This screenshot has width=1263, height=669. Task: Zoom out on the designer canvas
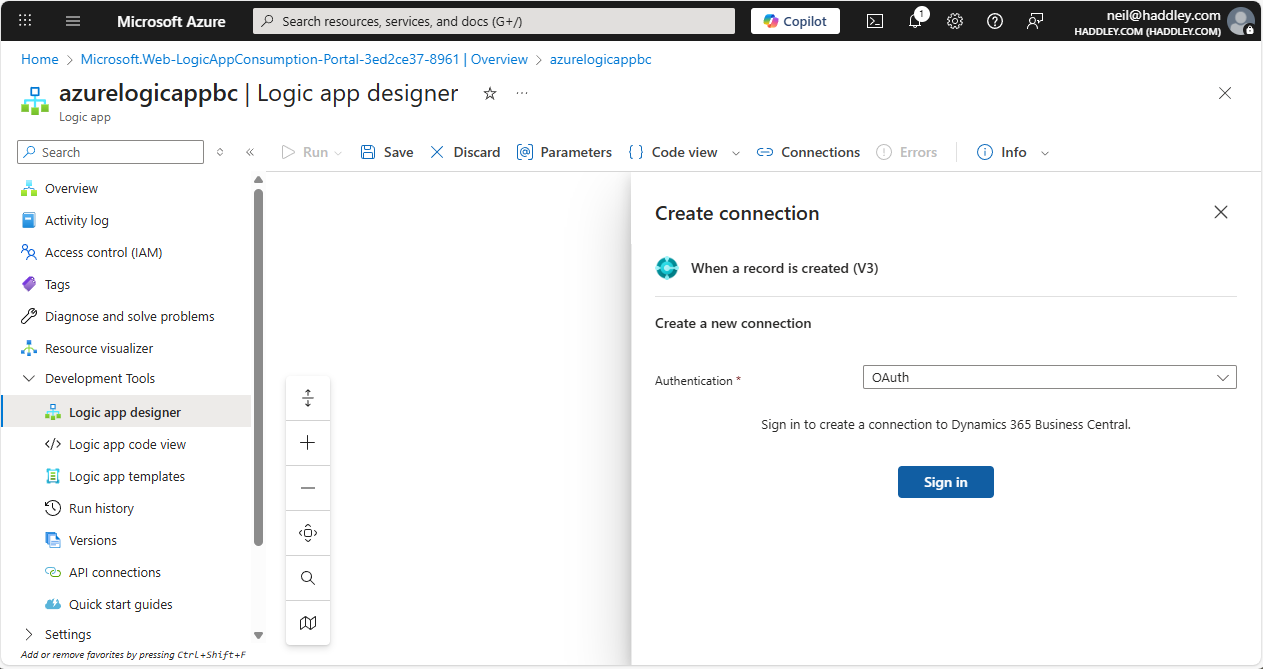[308, 488]
